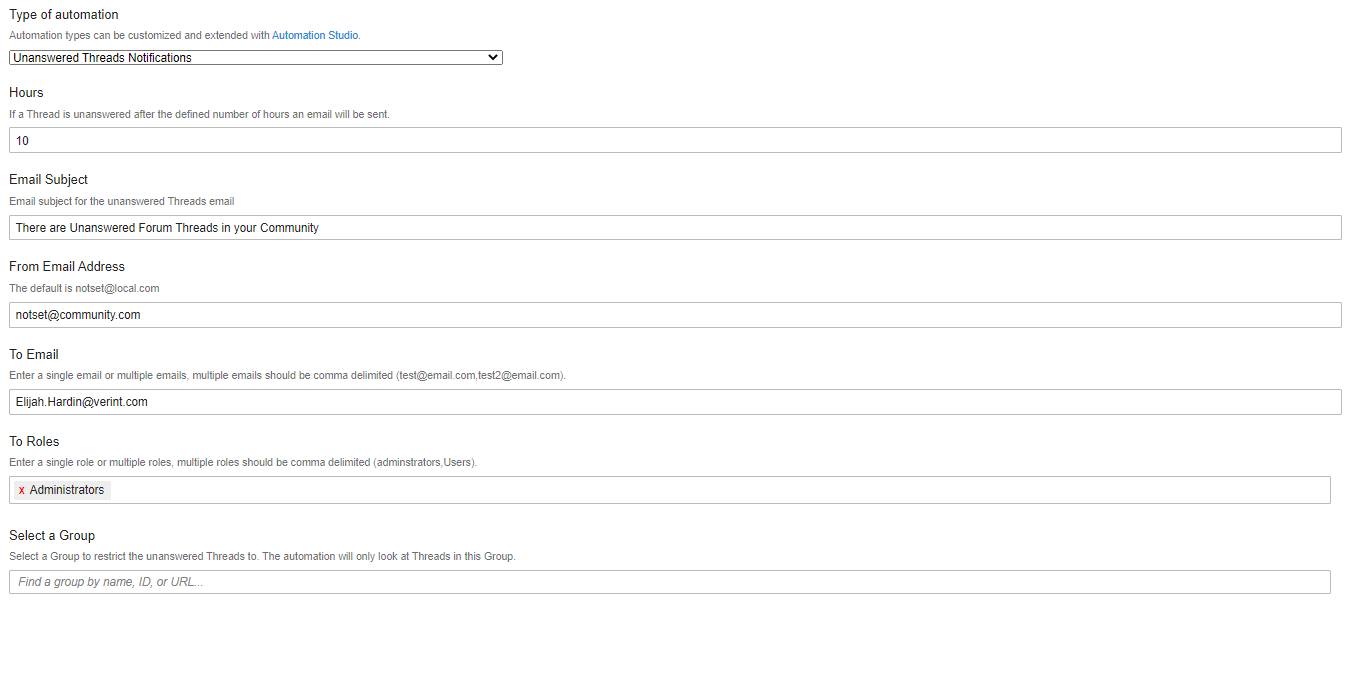Click the 'Email subject for the unanswered Threads email' hint
The width and height of the screenshot is (1349, 674).
coord(122,201)
